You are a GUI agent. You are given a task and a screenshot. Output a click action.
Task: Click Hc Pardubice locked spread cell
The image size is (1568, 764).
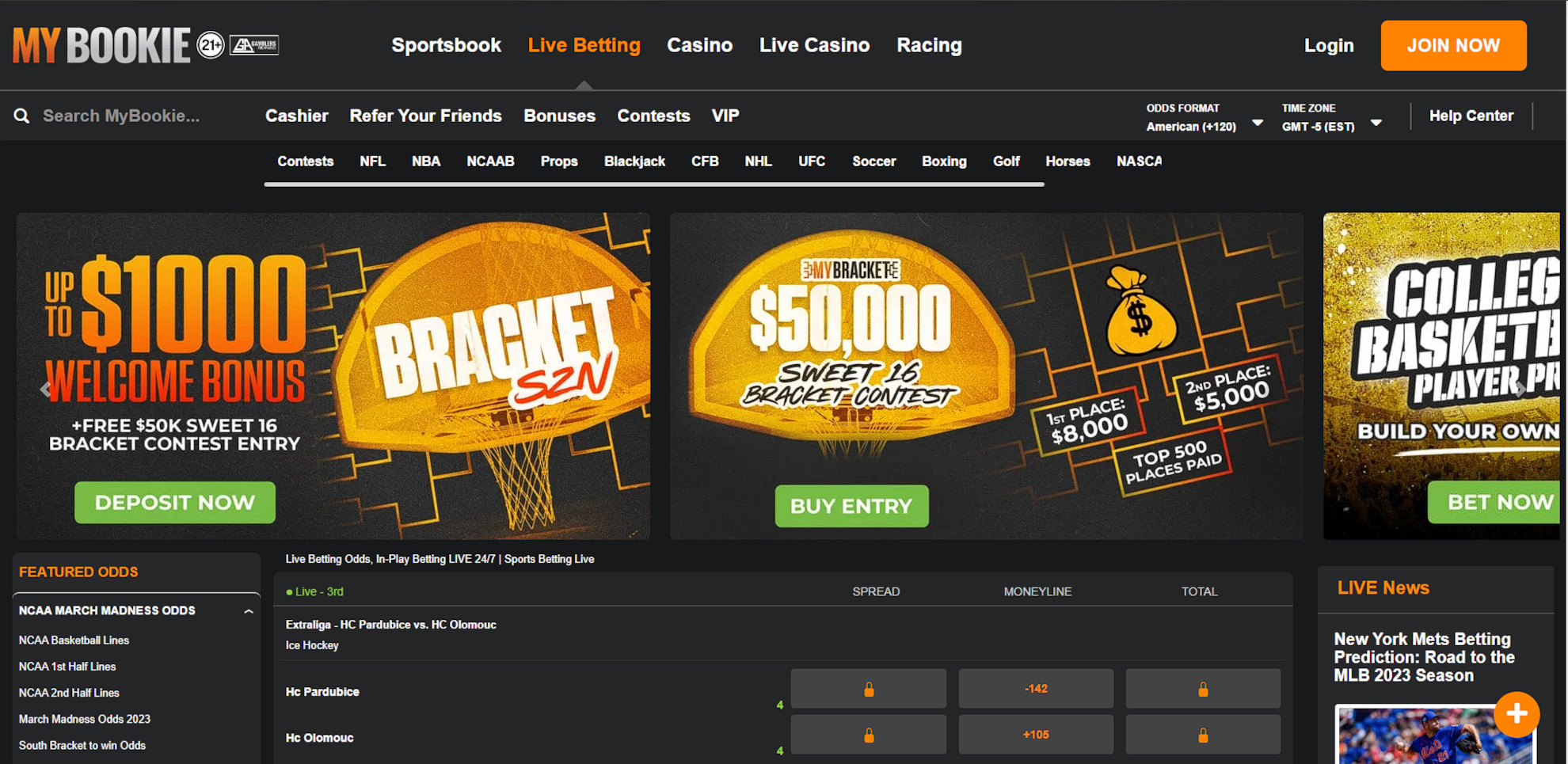click(x=869, y=689)
